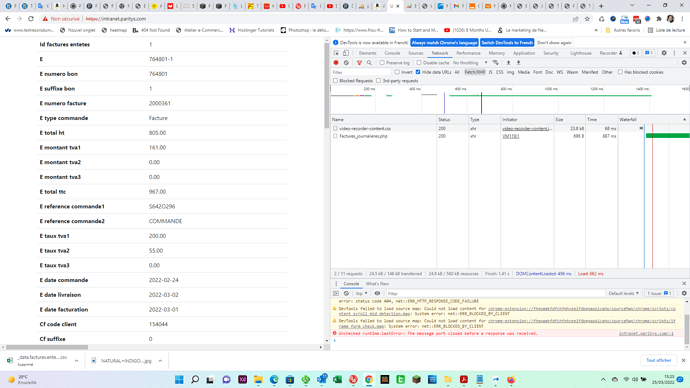Open Microsoft Edge from the taskbar
This screenshot has width=690, height=388.
click(274, 379)
